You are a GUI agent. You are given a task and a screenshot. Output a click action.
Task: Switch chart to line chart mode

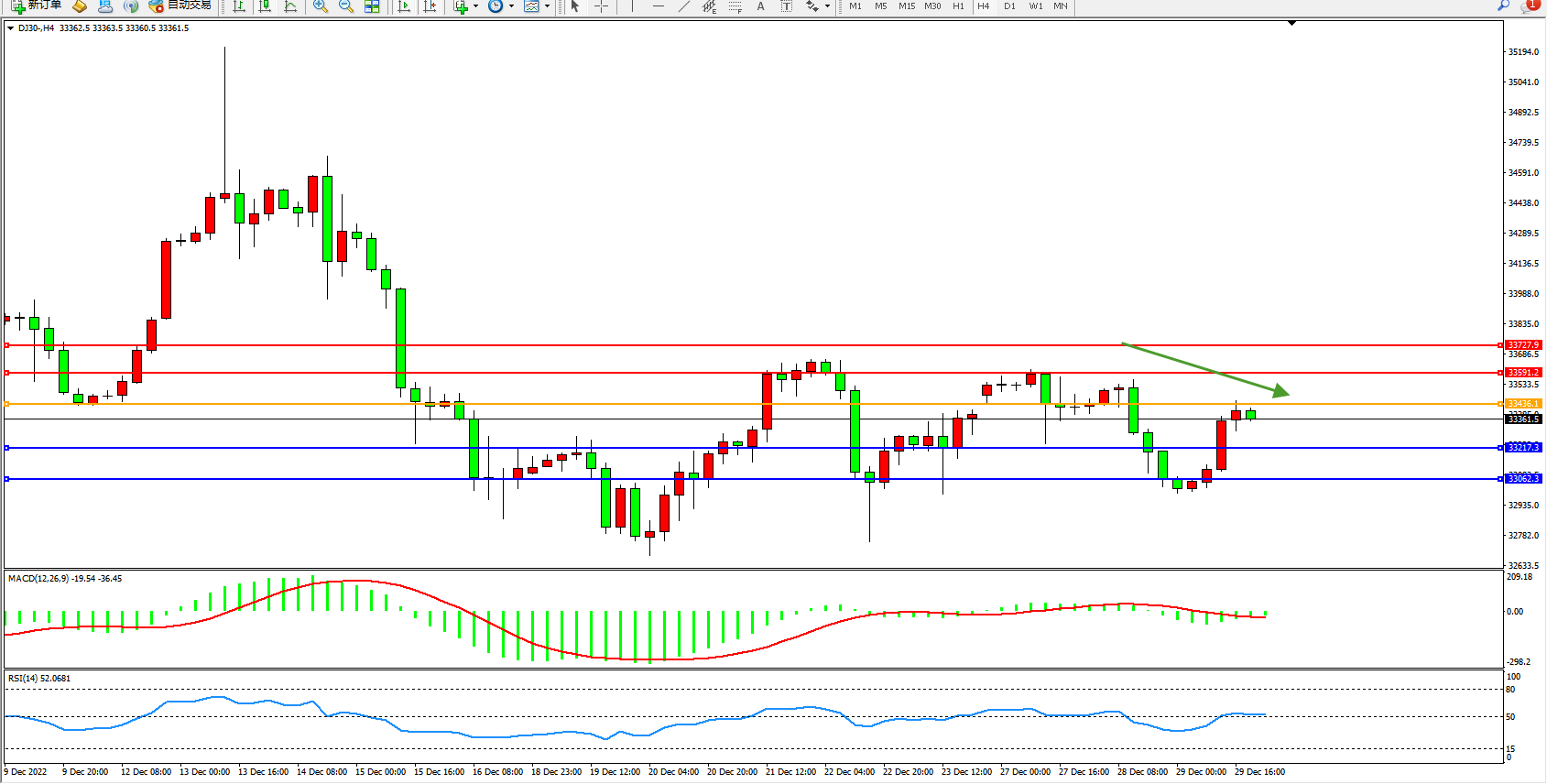point(290,6)
